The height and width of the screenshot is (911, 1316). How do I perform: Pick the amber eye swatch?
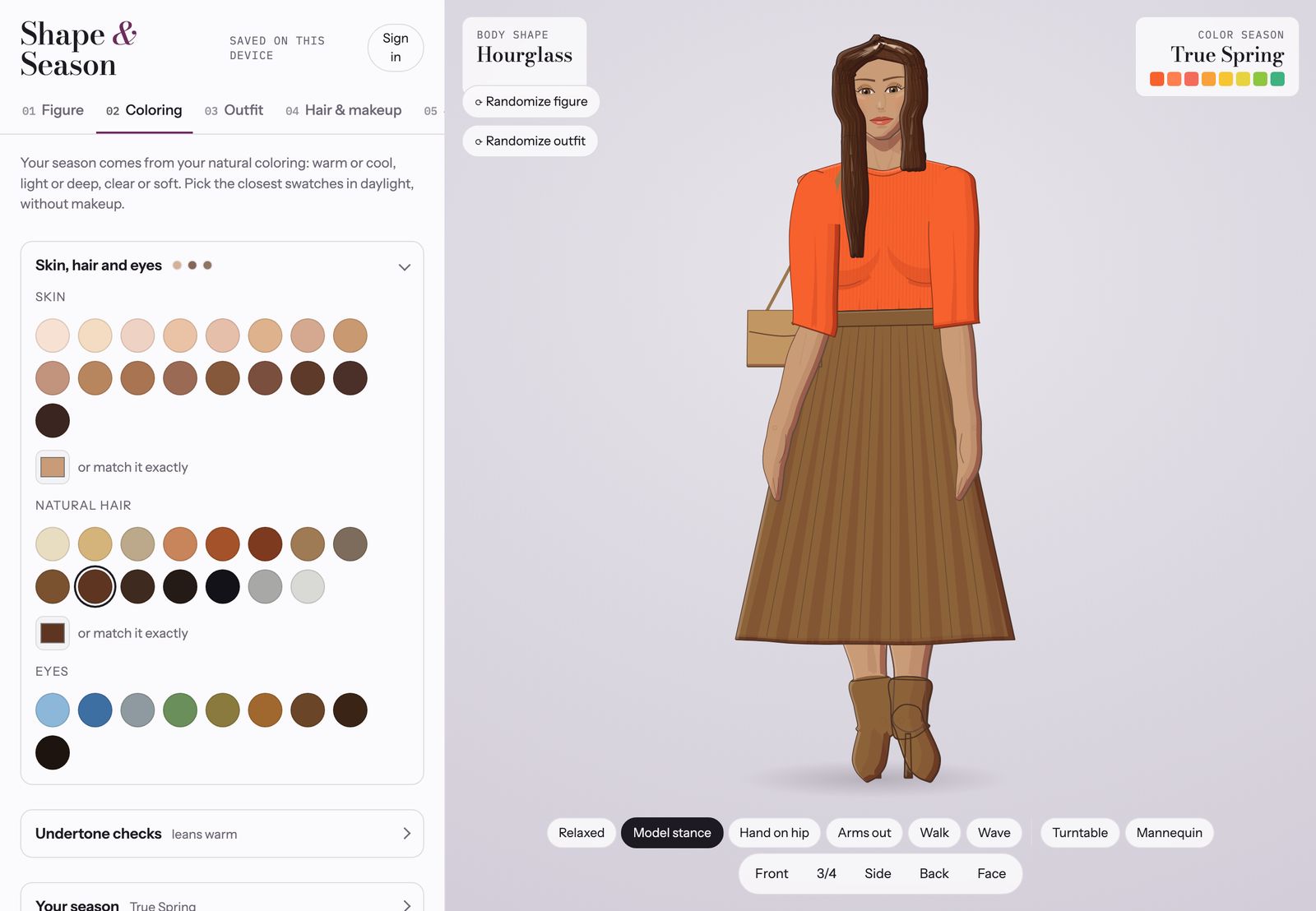tap(266, 710)
